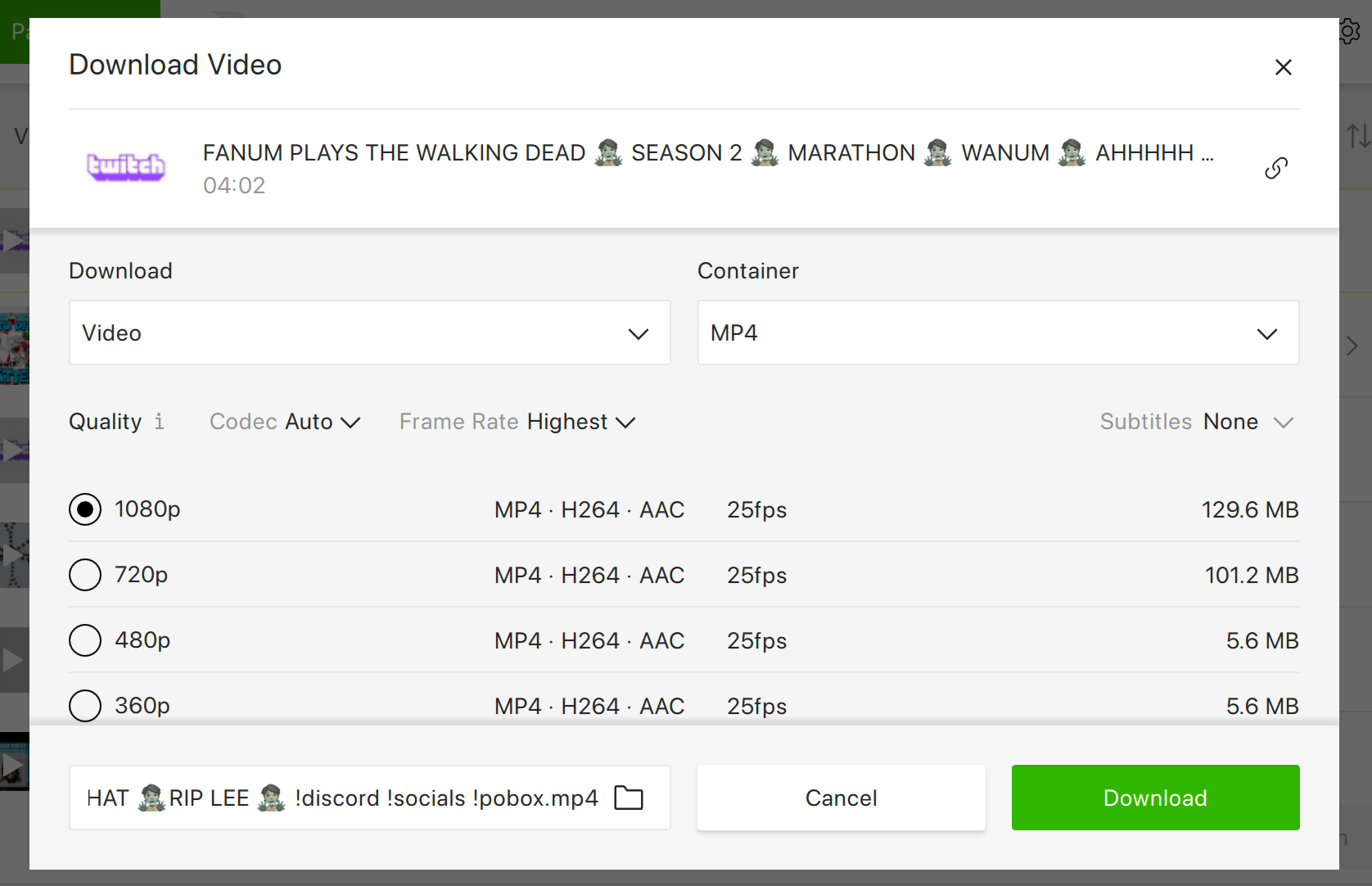Open settings gear in the background window
The height and width of the screenshot is (886, 1372).
[x=1350, y=32]
